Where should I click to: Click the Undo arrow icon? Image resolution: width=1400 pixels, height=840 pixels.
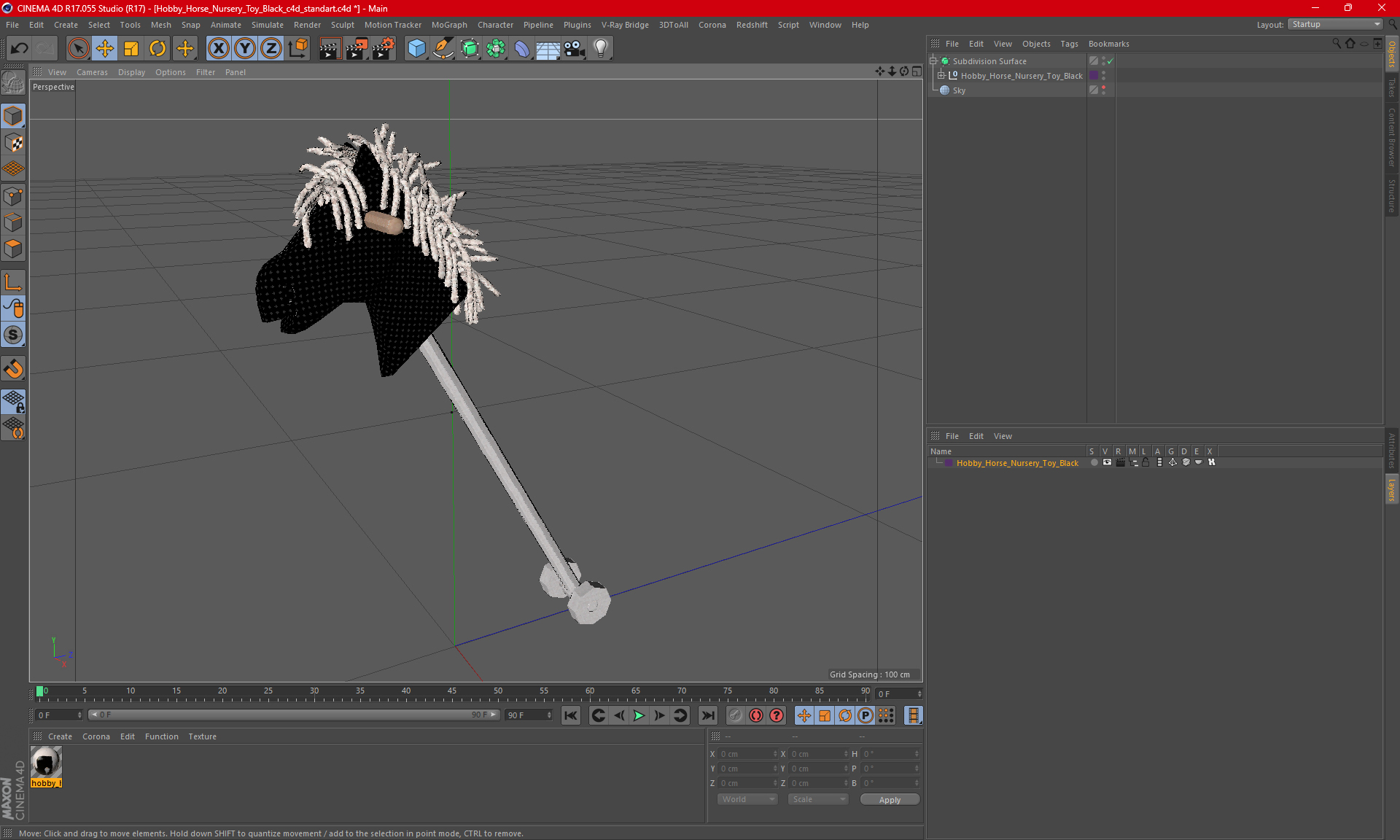pyautogui.click(x=20, y=48)
